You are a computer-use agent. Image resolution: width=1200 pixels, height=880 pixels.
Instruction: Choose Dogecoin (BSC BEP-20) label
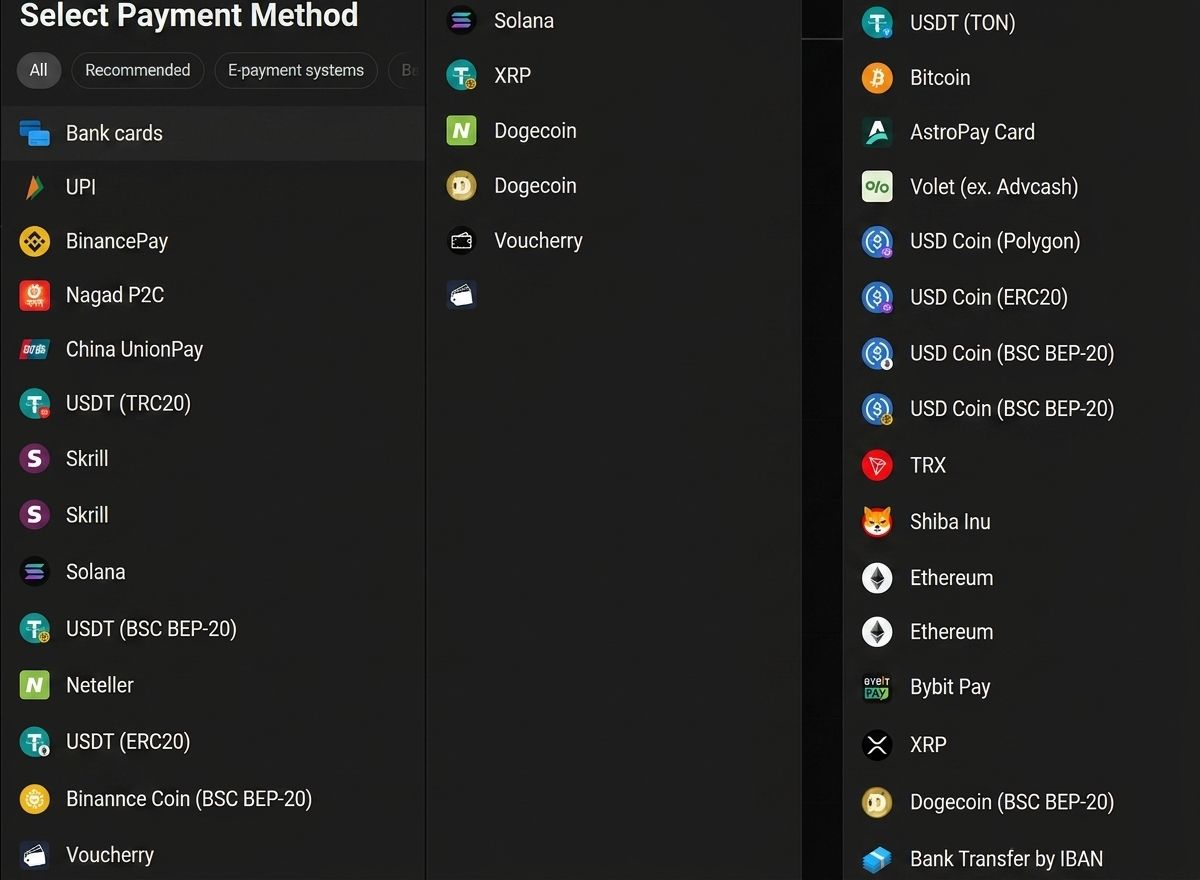click(x=1012, y=801)
